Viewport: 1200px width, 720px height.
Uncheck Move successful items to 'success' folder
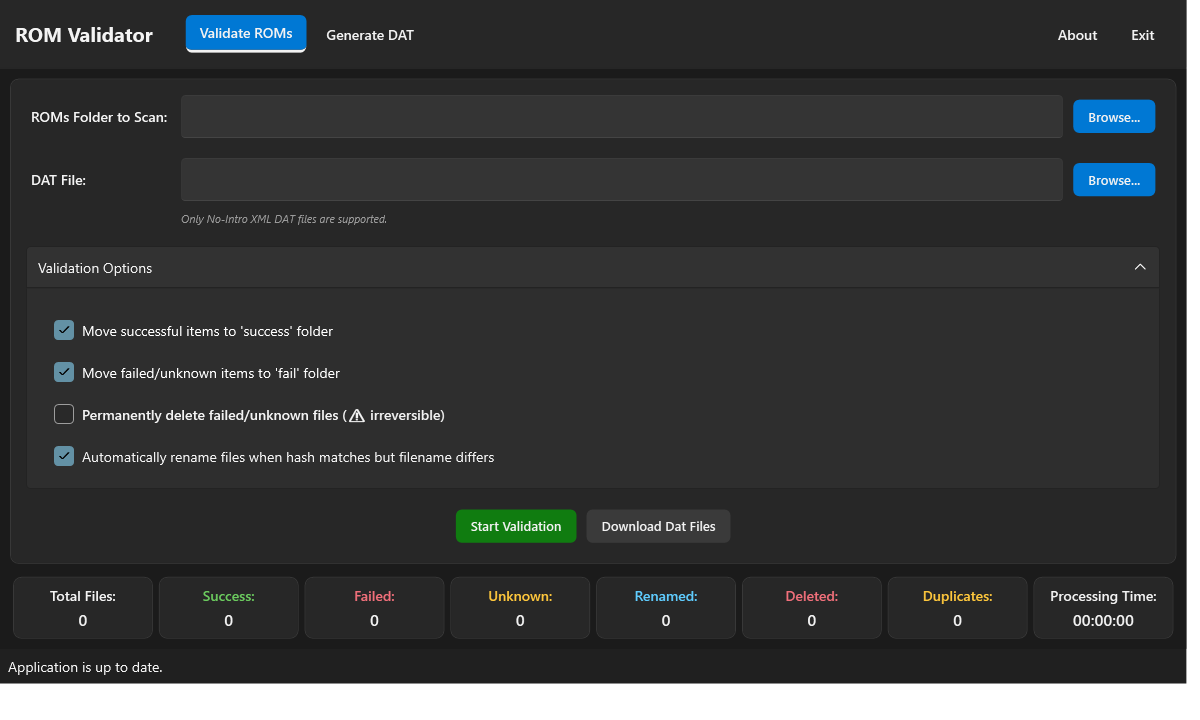click(x=64, y=330)
